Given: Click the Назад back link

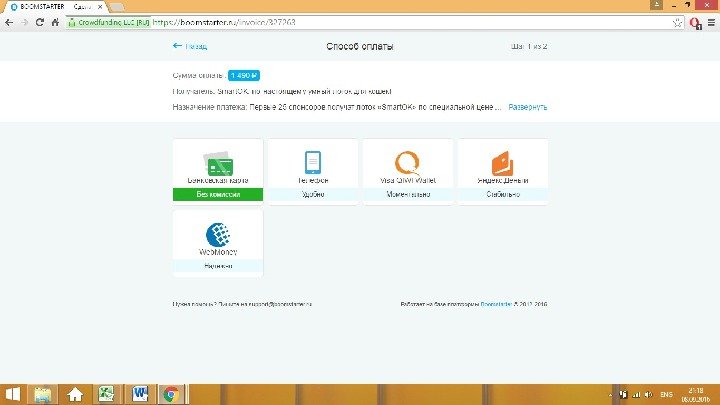Looking at the screenshot, I should 190,46.
